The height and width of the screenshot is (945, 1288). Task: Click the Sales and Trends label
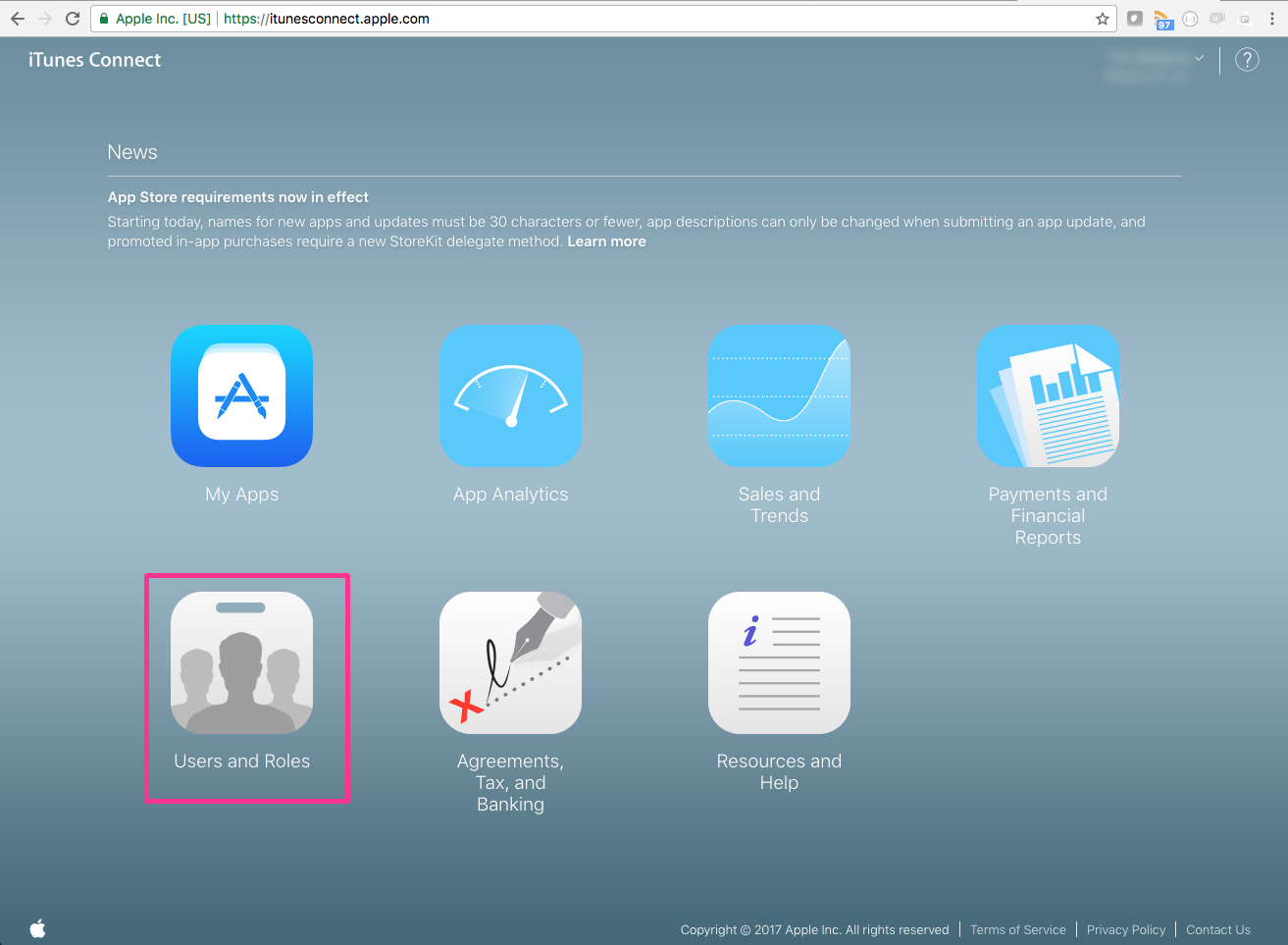[x=779, y=505]
